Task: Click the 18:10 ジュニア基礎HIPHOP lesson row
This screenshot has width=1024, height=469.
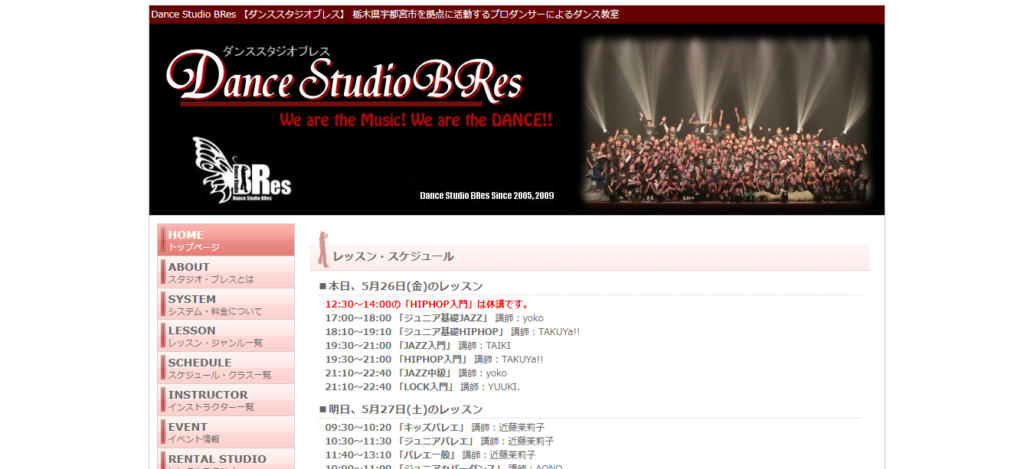Action: 453,332
